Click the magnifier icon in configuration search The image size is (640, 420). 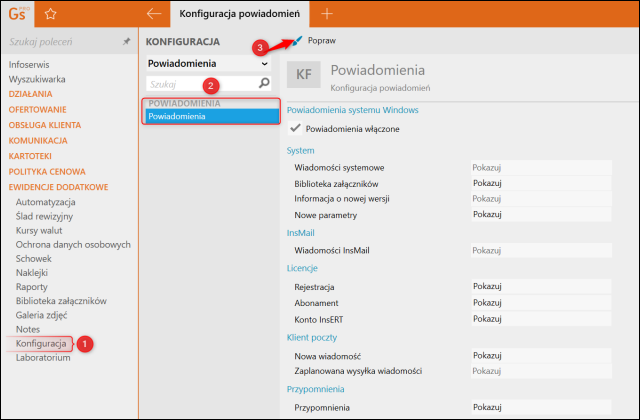(x=264, y=83)
